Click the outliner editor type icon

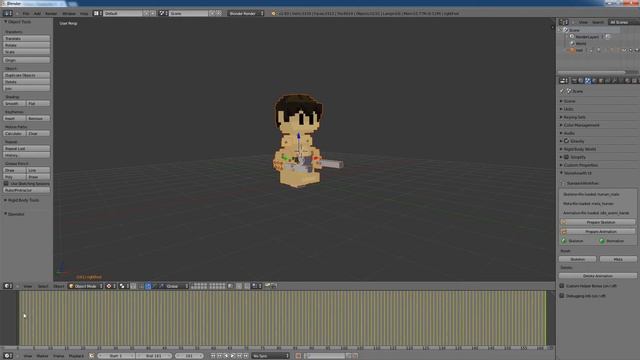tap(564, 22)
